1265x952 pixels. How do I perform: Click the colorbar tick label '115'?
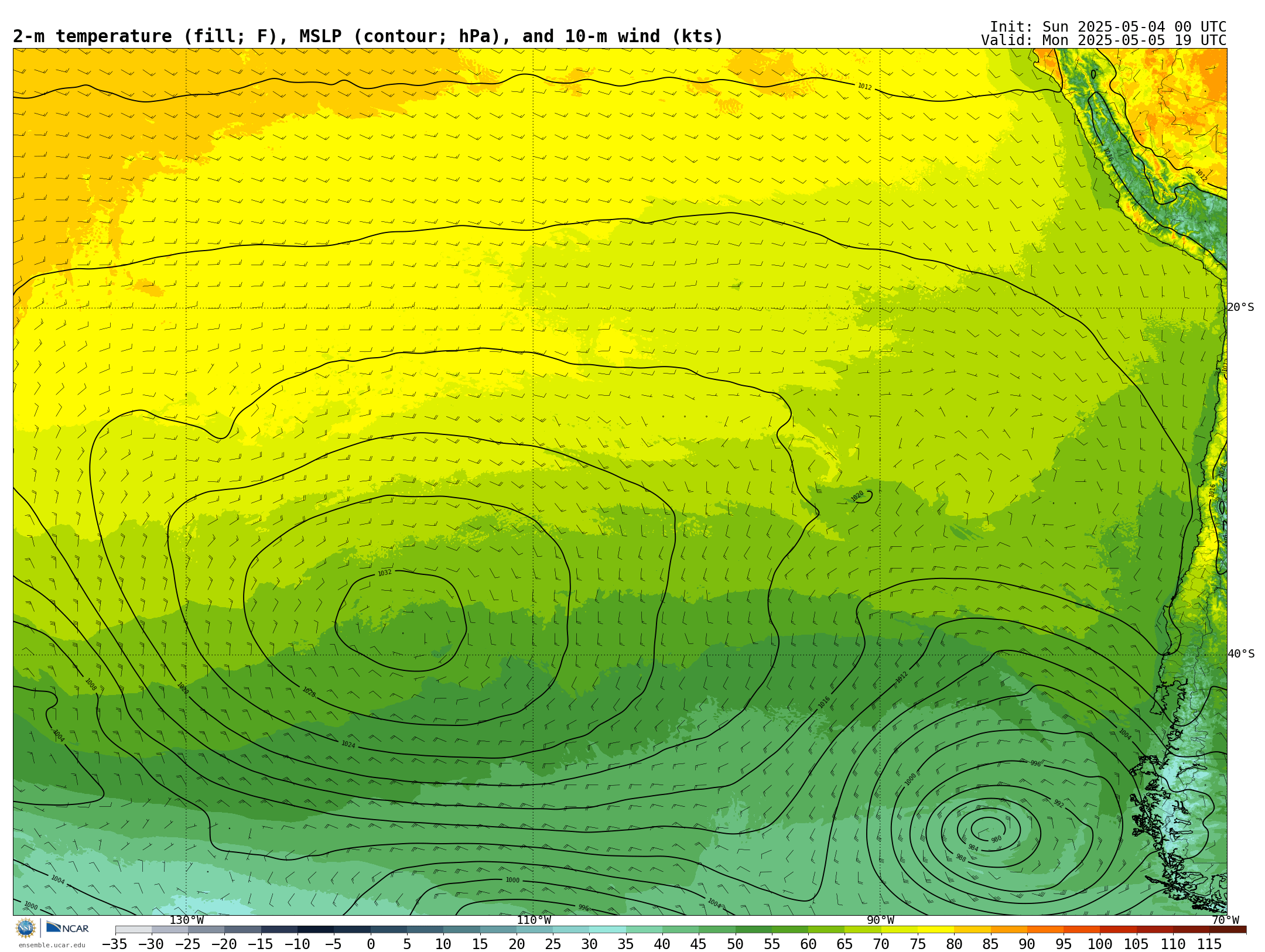coord(1209,944)
